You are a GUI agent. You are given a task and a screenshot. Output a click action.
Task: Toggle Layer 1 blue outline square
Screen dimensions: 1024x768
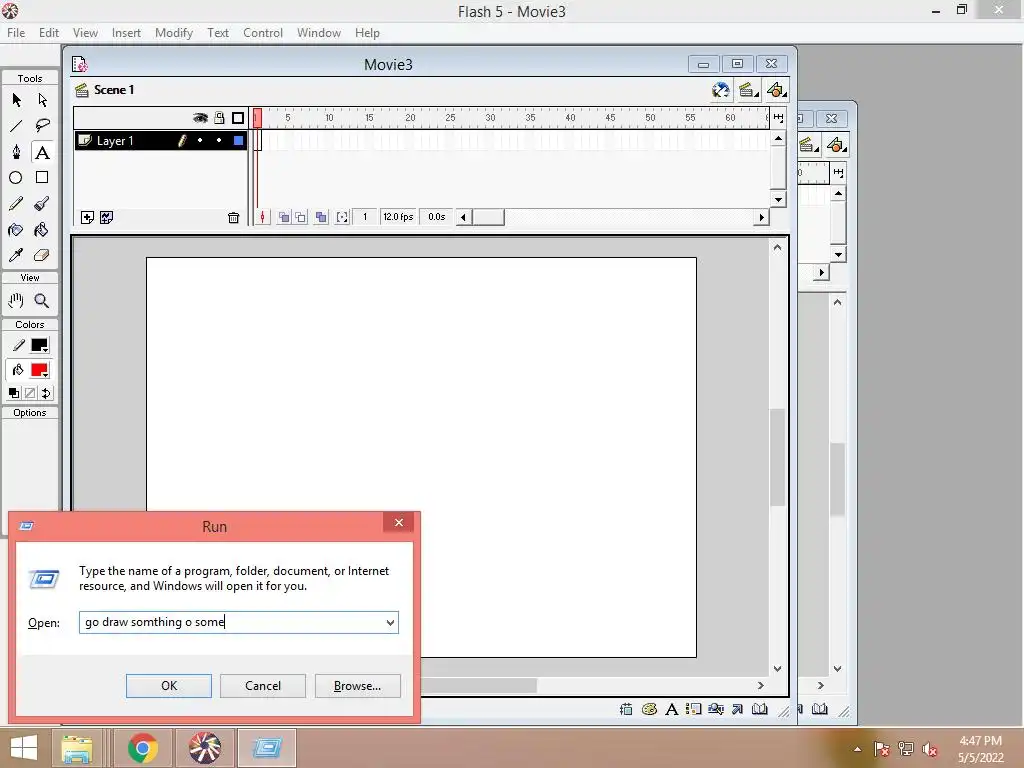(x=238, y=140)
